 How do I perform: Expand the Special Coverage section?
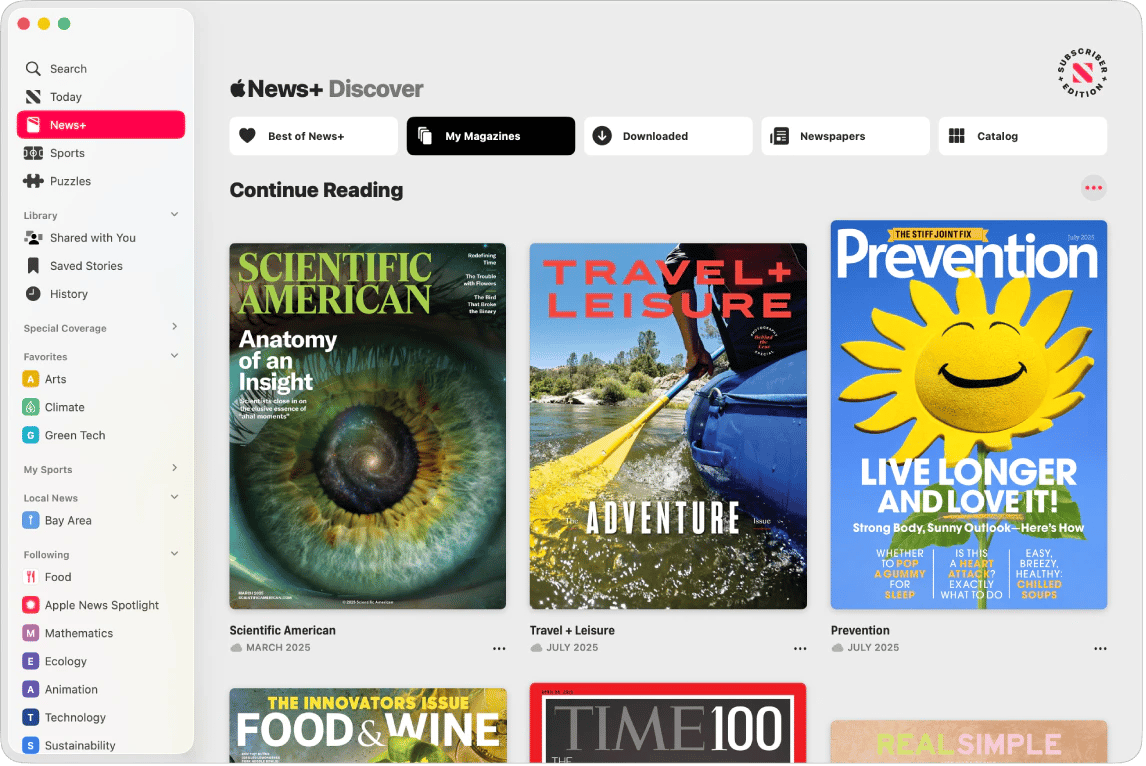(x=174, y=327)
